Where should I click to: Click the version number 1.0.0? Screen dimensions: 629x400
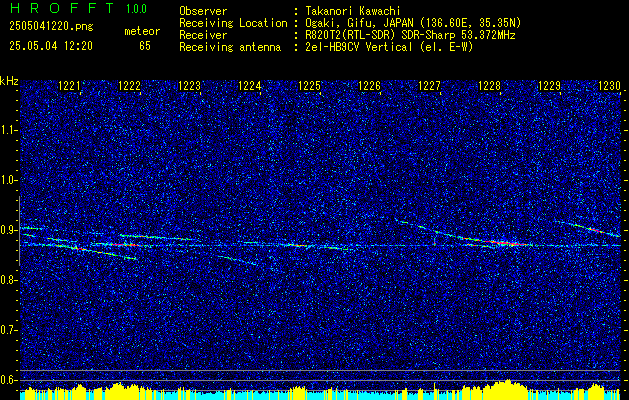point(136,9)
